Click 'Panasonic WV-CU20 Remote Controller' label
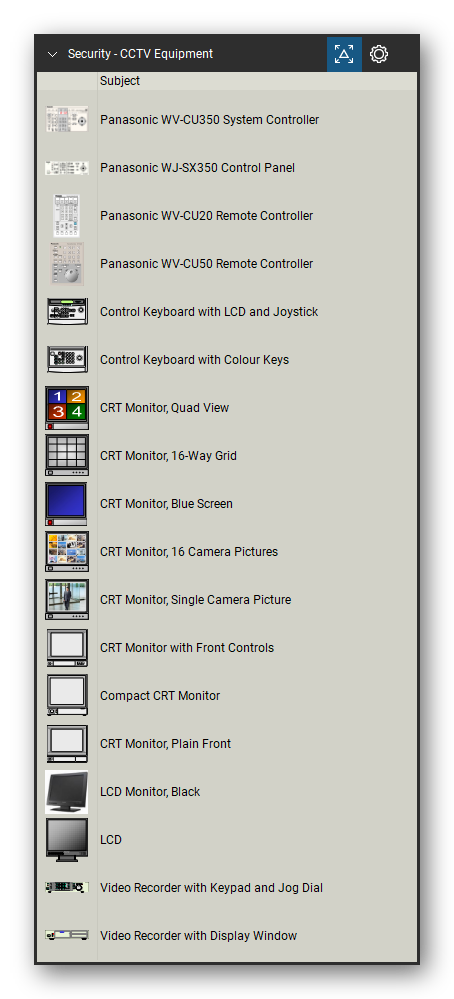The image size is (454, 999). (x=206, y=216)
